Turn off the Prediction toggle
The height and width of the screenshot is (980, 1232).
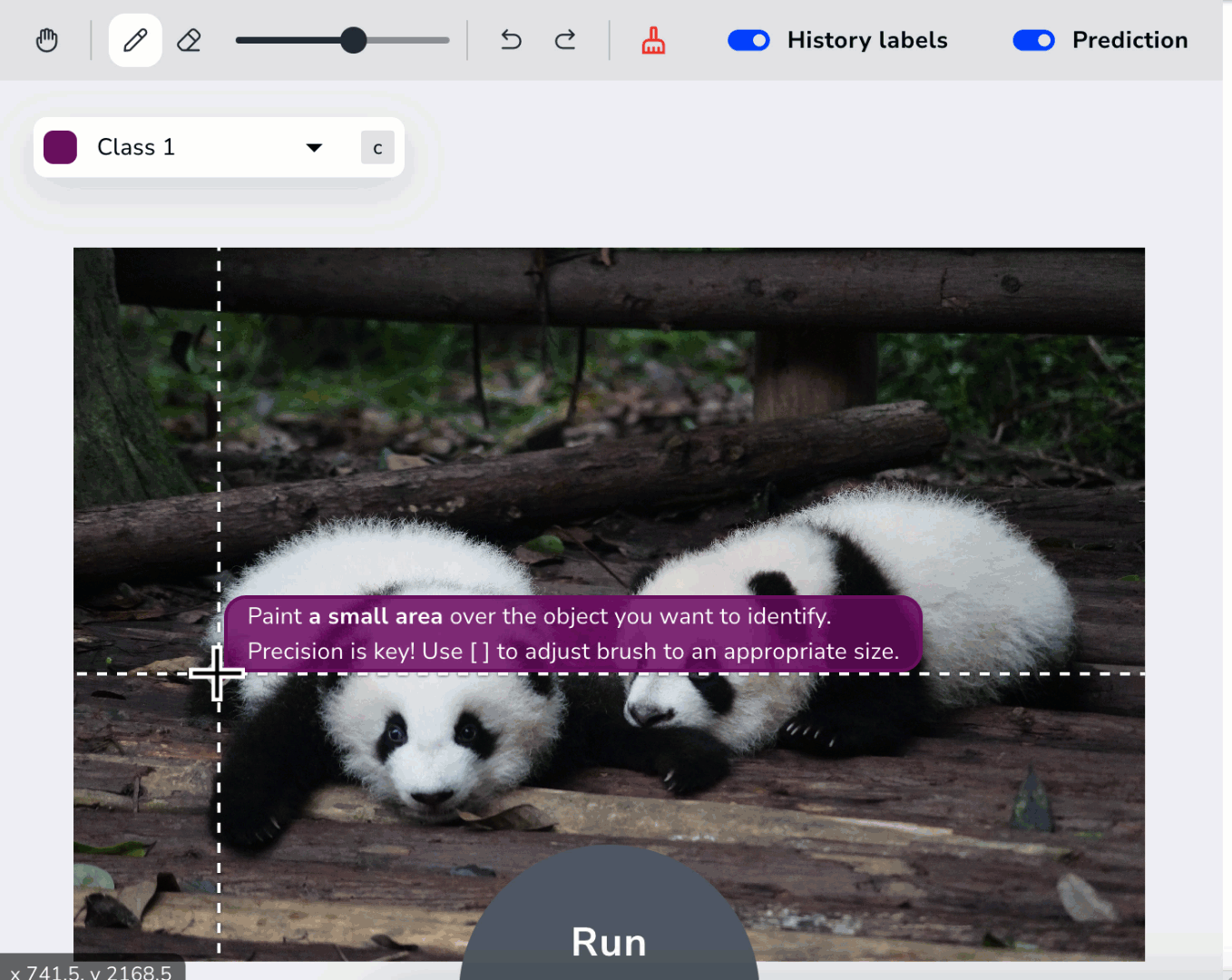tap(1033, 40)
